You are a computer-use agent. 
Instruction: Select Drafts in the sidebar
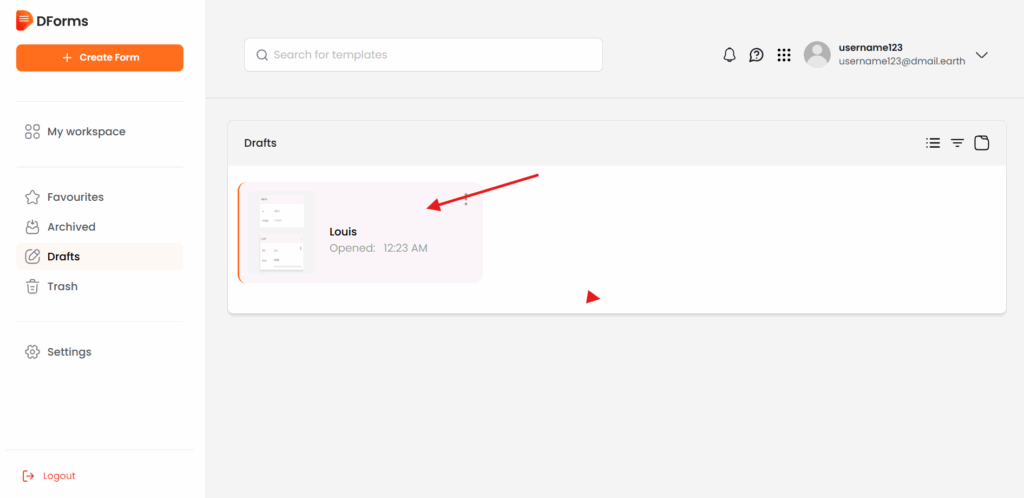(63, 257)
